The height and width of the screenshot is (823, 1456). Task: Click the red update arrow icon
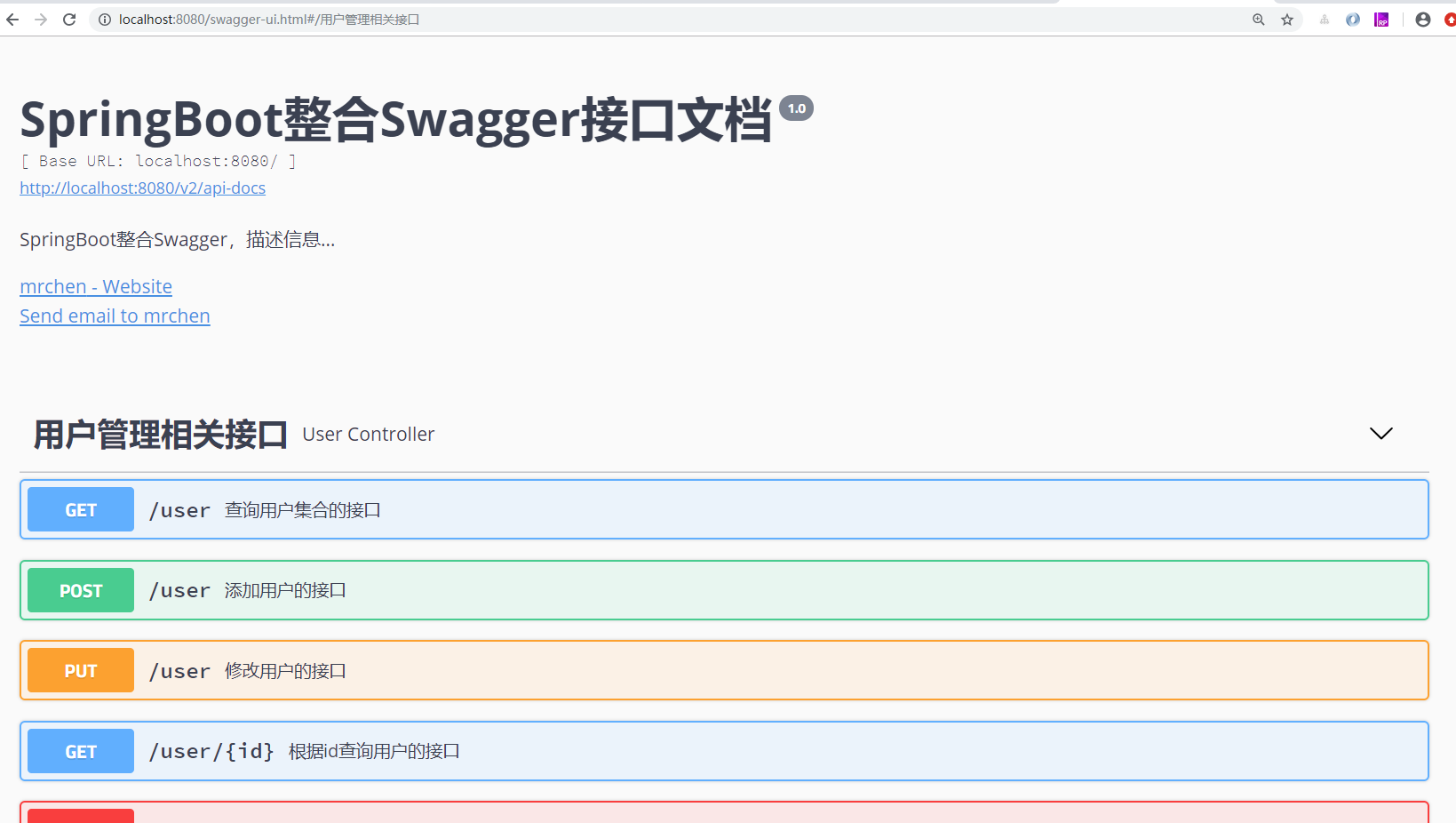(1450, 20)
